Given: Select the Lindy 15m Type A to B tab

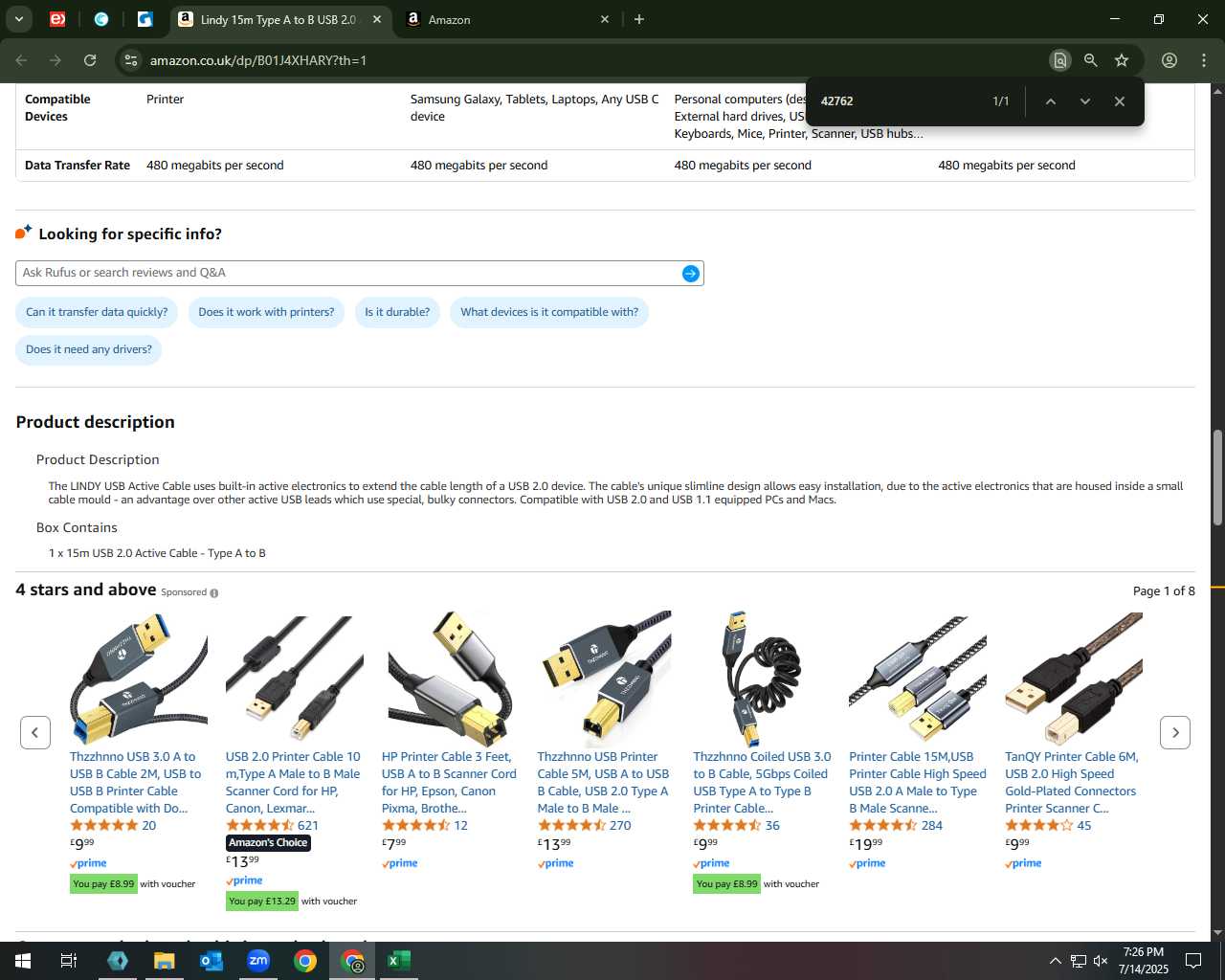Looking at the screenshot, I should tap(278, 19).
